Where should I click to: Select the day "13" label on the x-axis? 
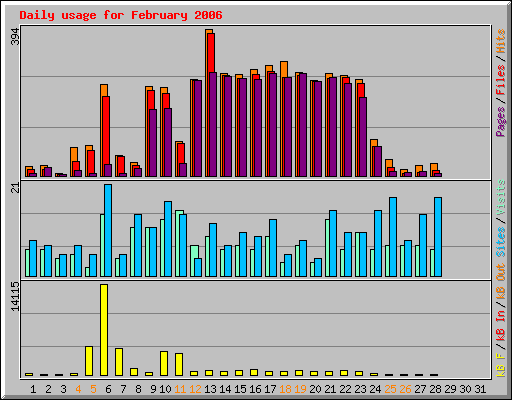coord(210,389)
